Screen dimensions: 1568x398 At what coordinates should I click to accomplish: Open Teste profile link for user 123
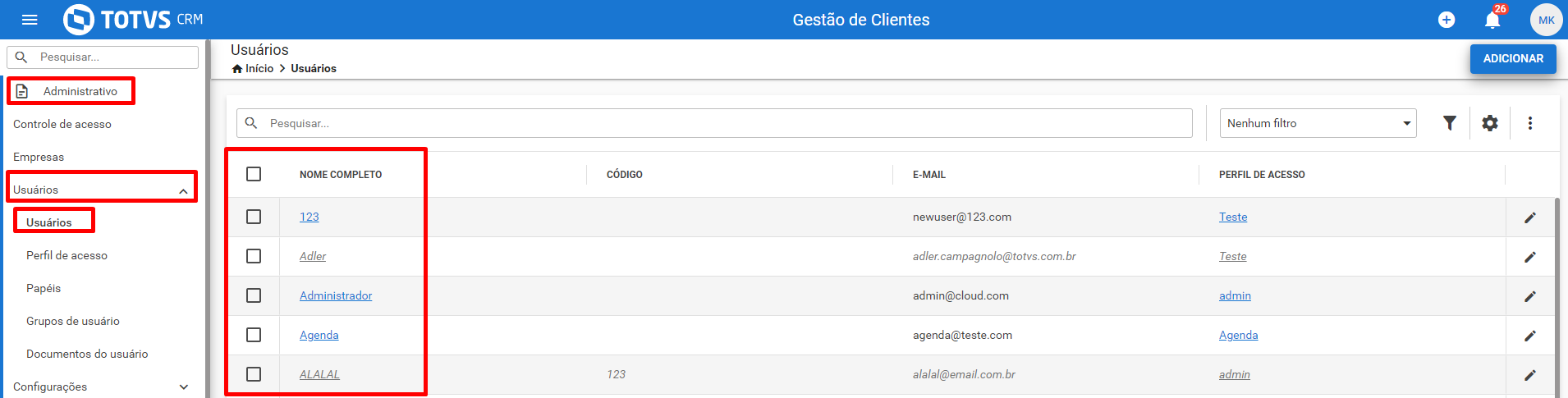[1233, 217]
